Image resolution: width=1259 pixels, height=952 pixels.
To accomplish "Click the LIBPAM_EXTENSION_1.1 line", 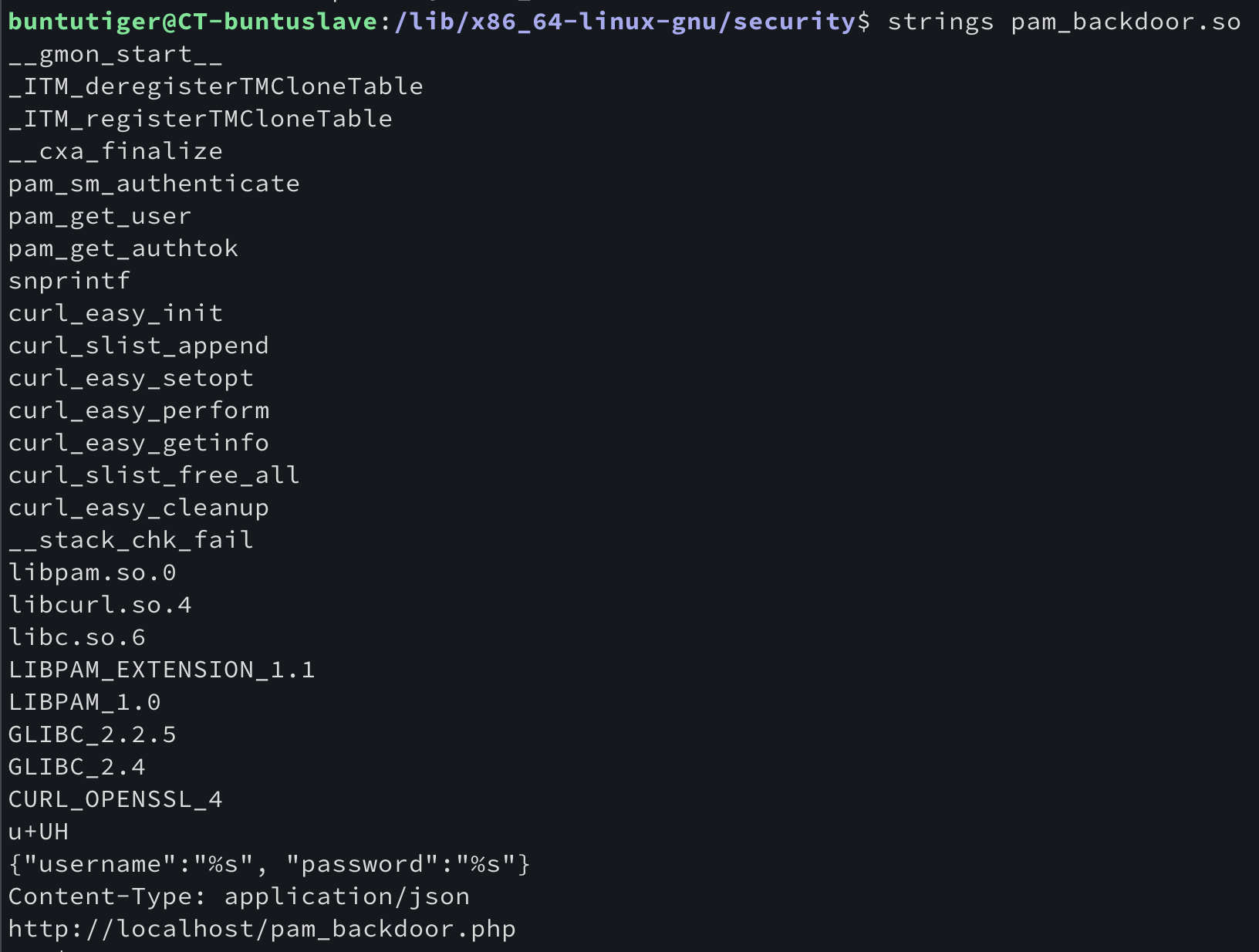I will click(x=161, y=670).
